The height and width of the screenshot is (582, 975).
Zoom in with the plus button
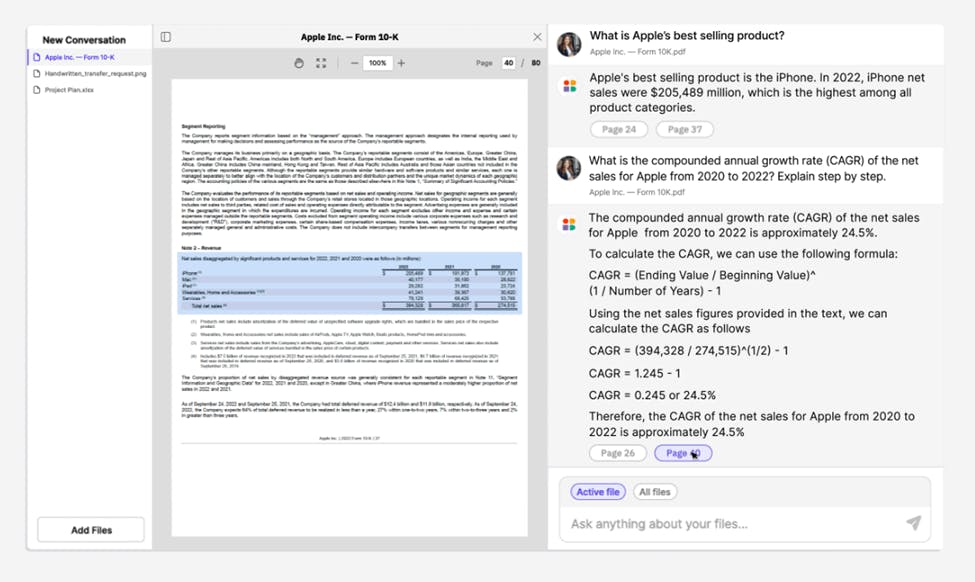click(401, 63)
